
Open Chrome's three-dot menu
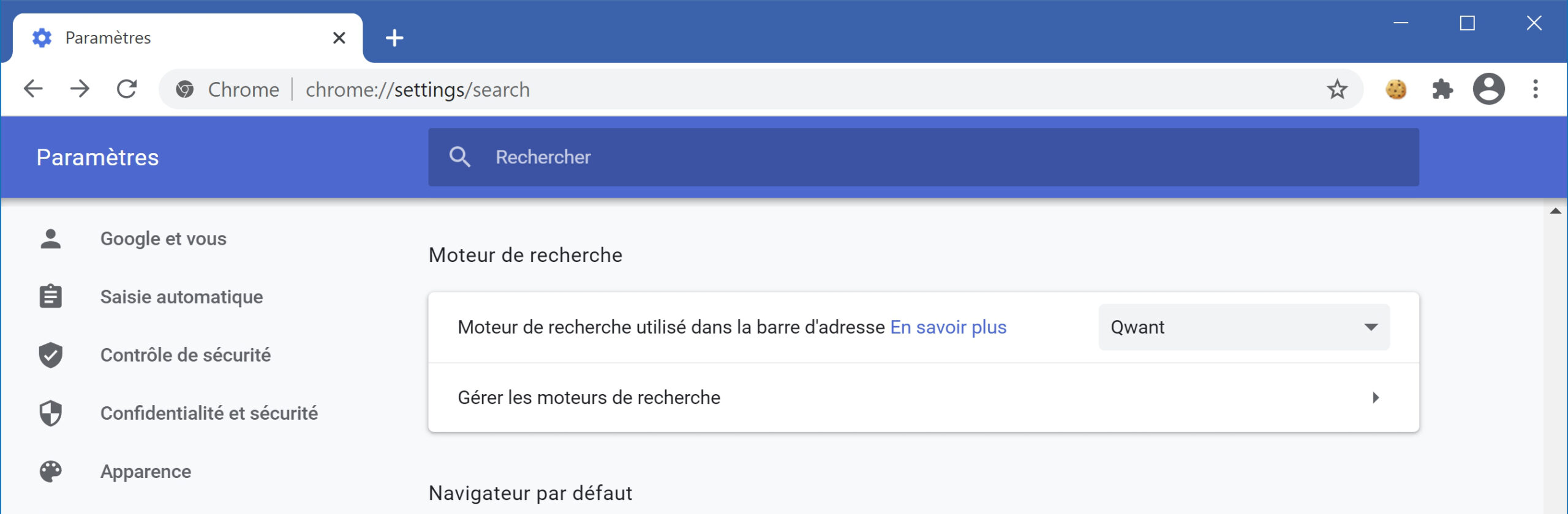click(x=1536, y=89)
